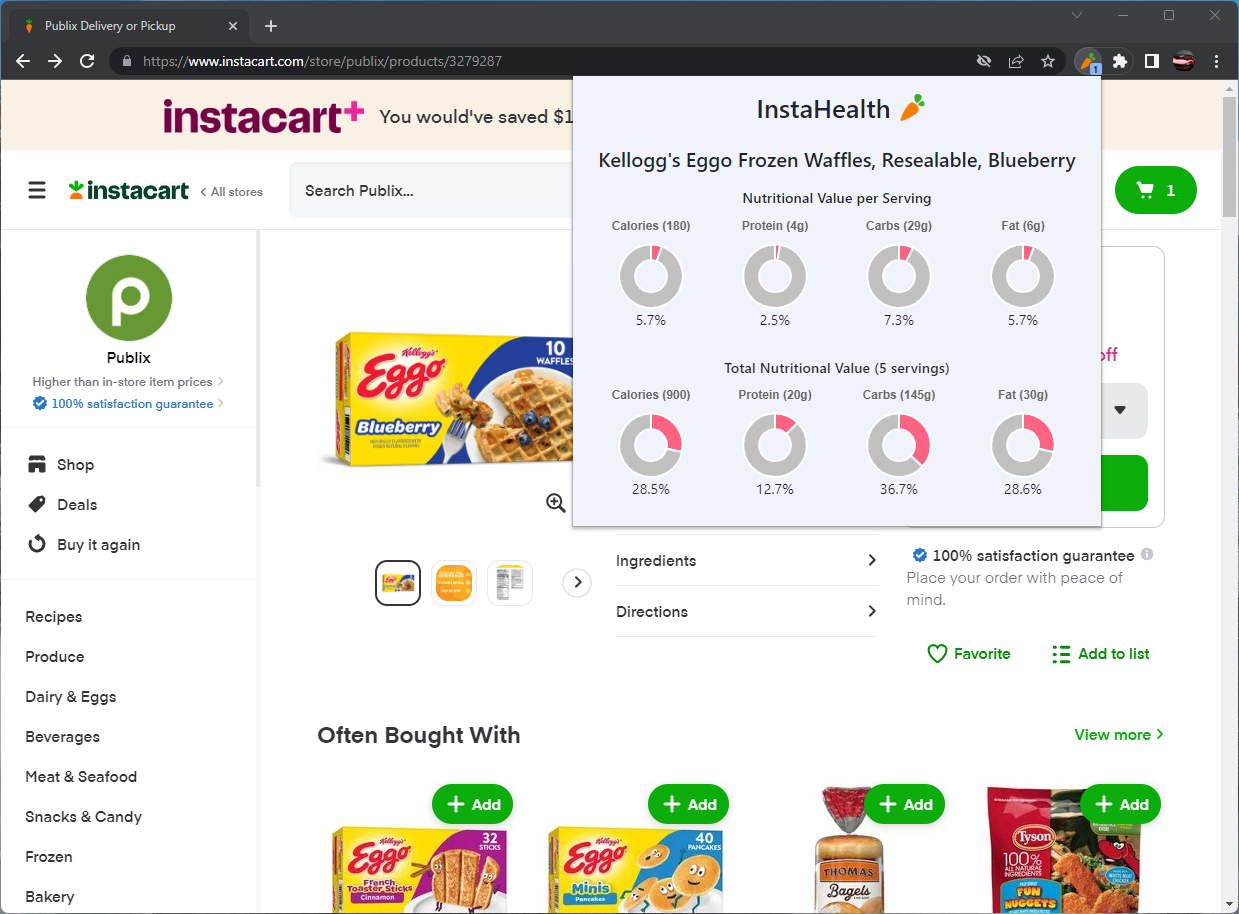Viewport: 1239px width, 914px height.
Task: Click the total Carbs (145g) donut chart
Action: pyautogui.click(x=899, y=446)
